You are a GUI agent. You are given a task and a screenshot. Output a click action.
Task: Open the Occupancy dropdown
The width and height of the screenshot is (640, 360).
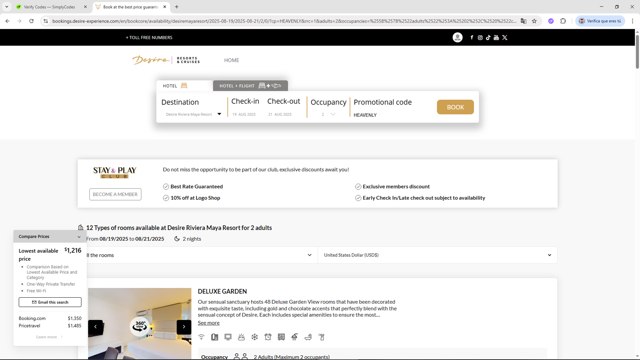328,114
